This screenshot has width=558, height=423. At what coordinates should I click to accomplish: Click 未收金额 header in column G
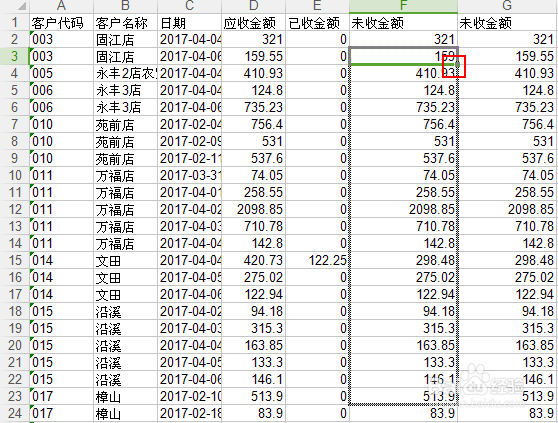[x=507, y=22]
